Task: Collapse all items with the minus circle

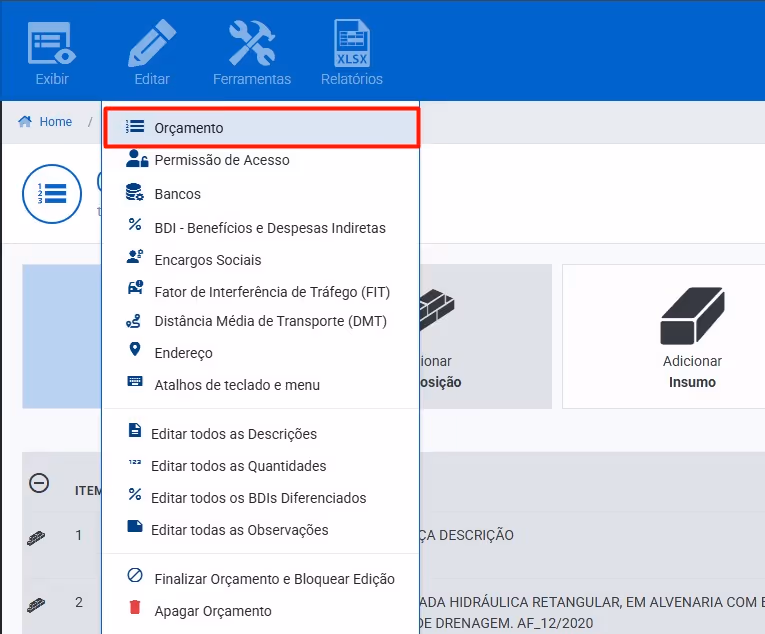Action: (x=39, y=483)
